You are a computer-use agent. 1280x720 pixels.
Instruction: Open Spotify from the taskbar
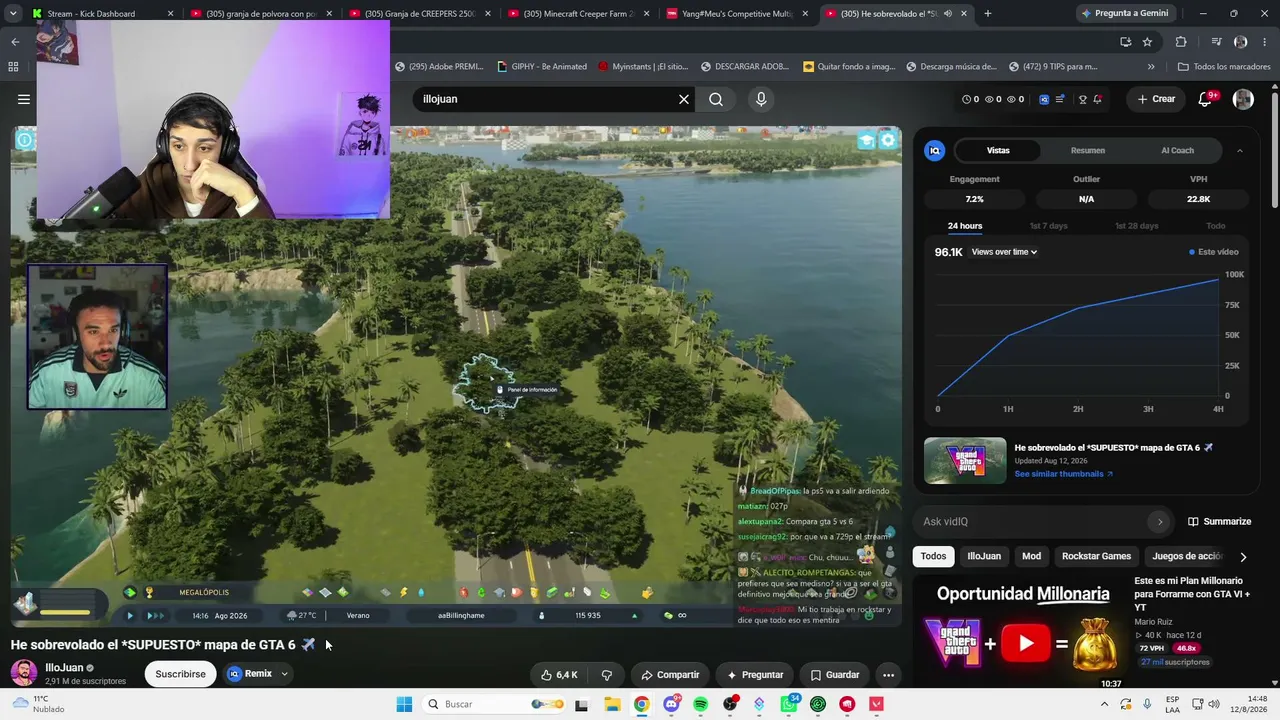click(x=700, y=704)
